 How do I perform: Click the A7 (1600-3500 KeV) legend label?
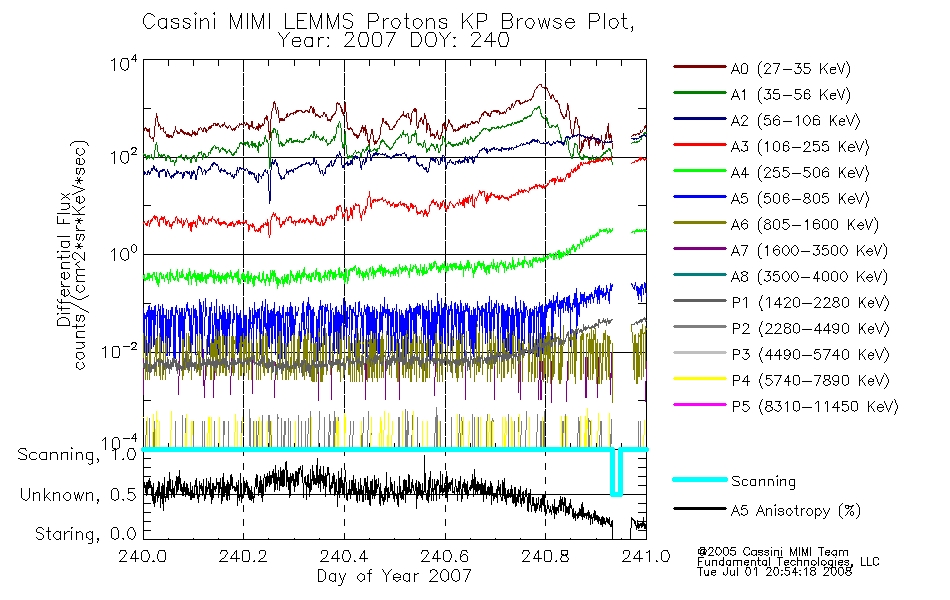click(809, 250)
